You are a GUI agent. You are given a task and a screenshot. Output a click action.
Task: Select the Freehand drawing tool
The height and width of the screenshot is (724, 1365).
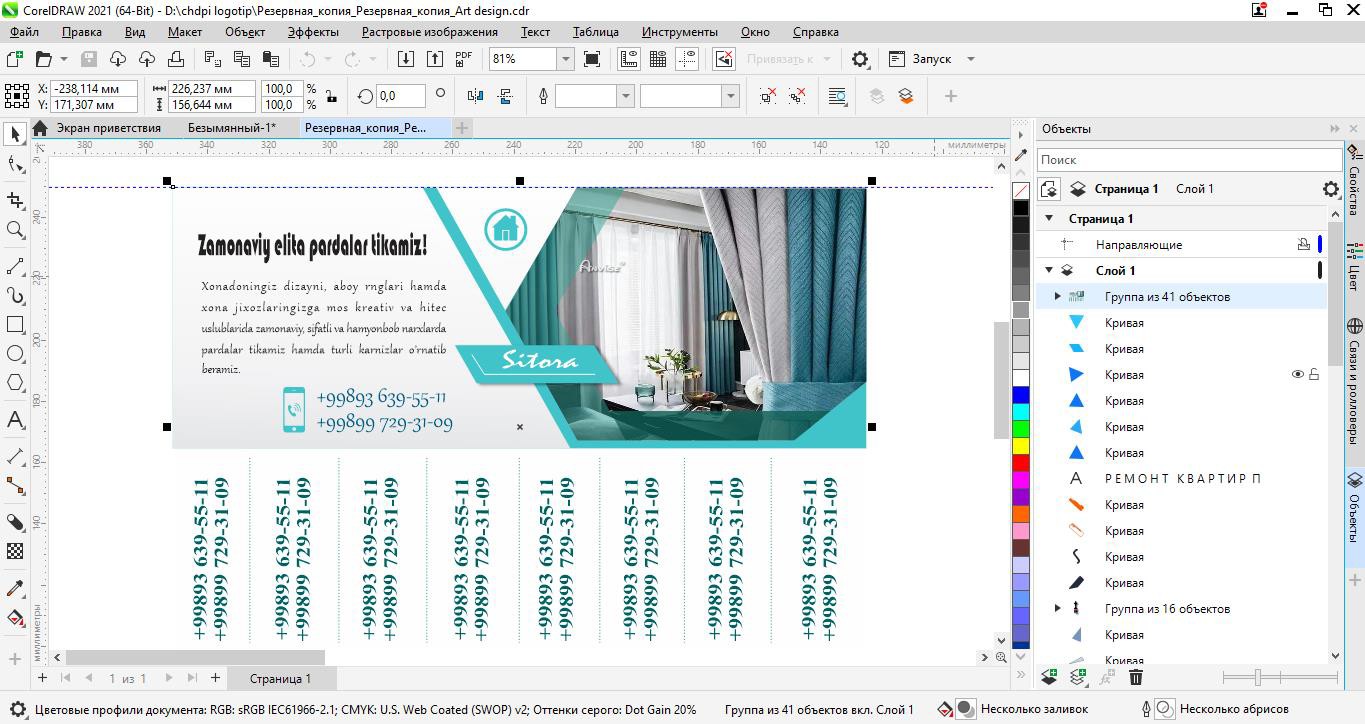[15, 266]
